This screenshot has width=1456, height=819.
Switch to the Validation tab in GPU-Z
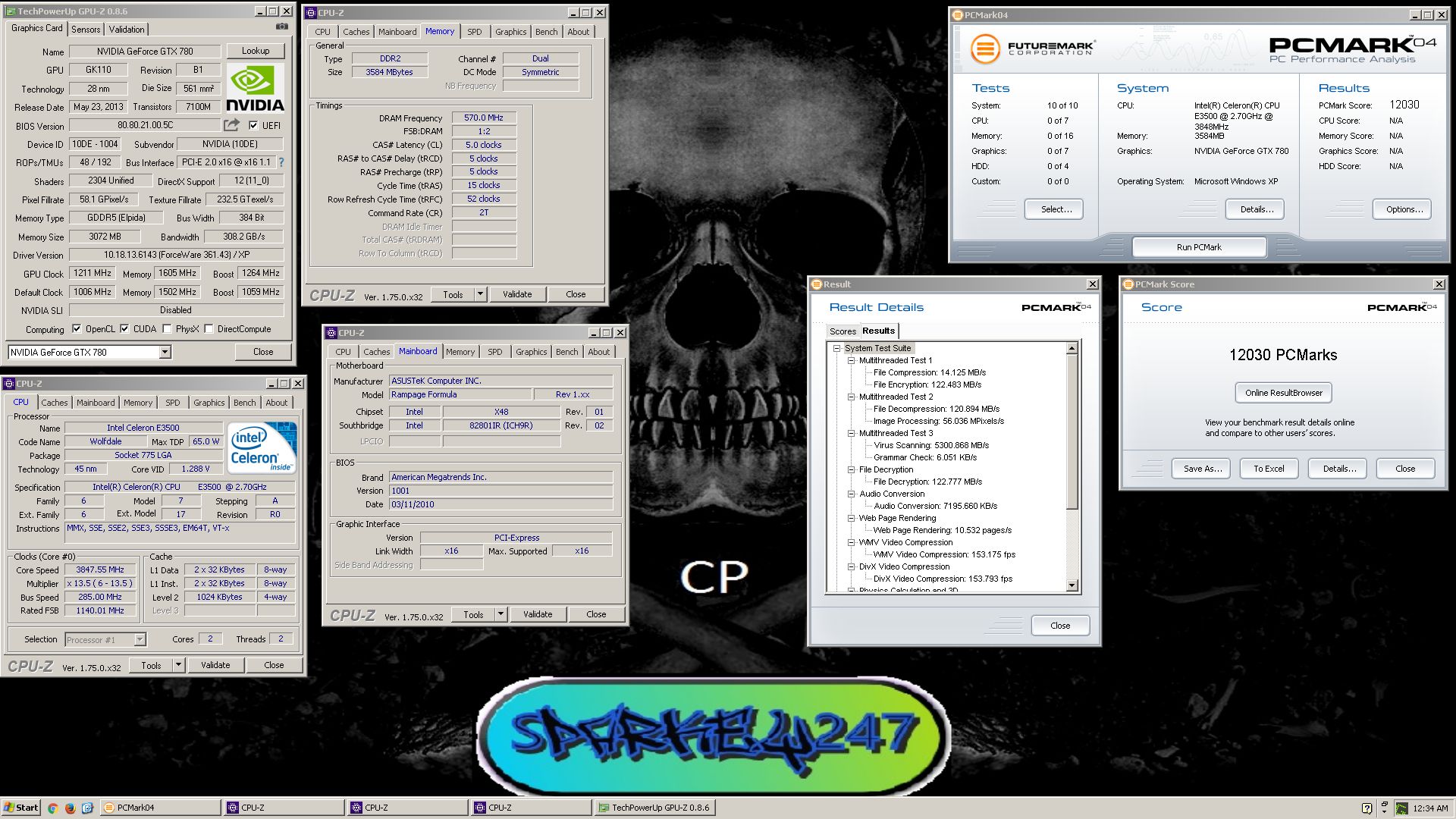tap(127, 29)
